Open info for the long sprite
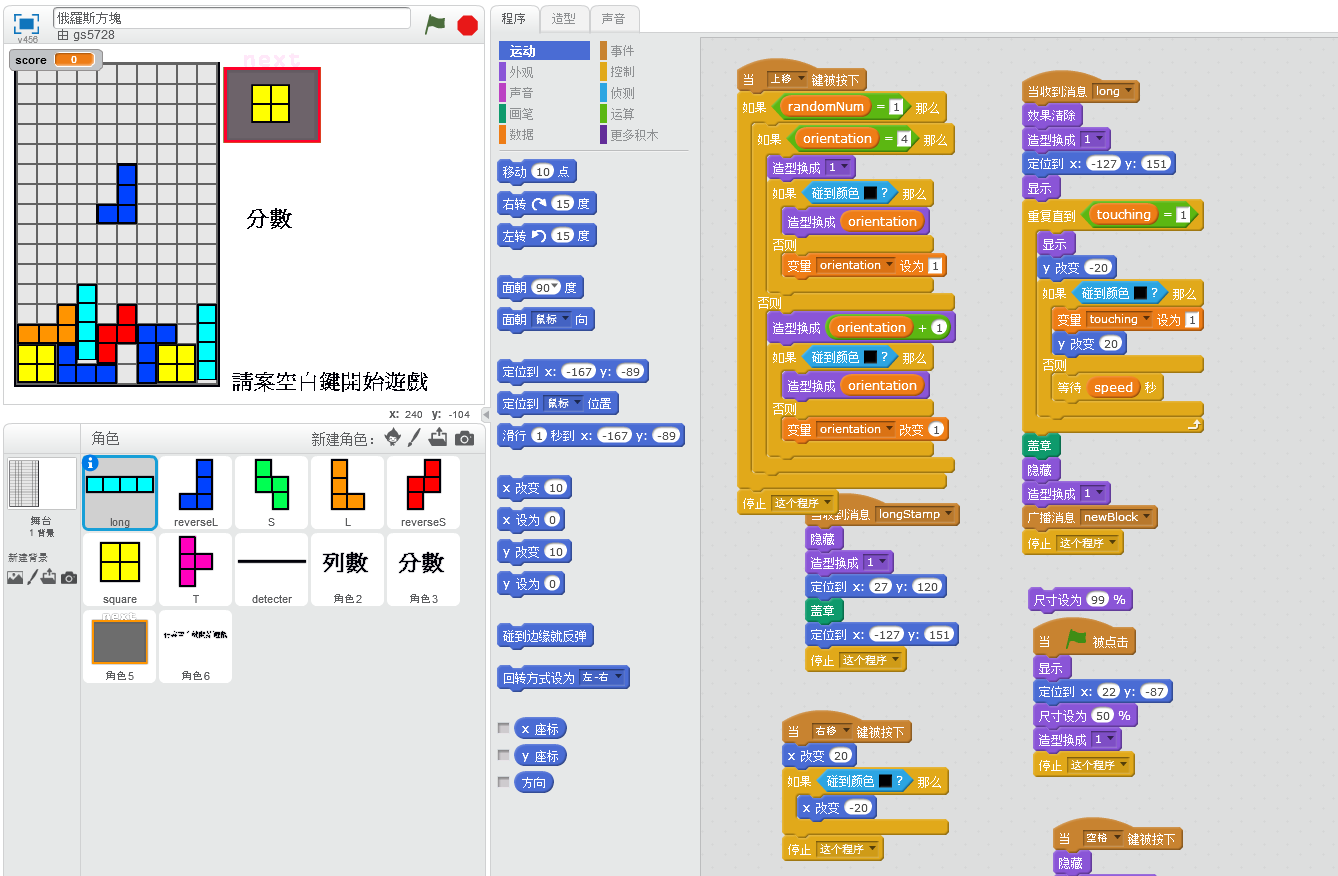This screenshot has width=1338, height=876. 91,463
